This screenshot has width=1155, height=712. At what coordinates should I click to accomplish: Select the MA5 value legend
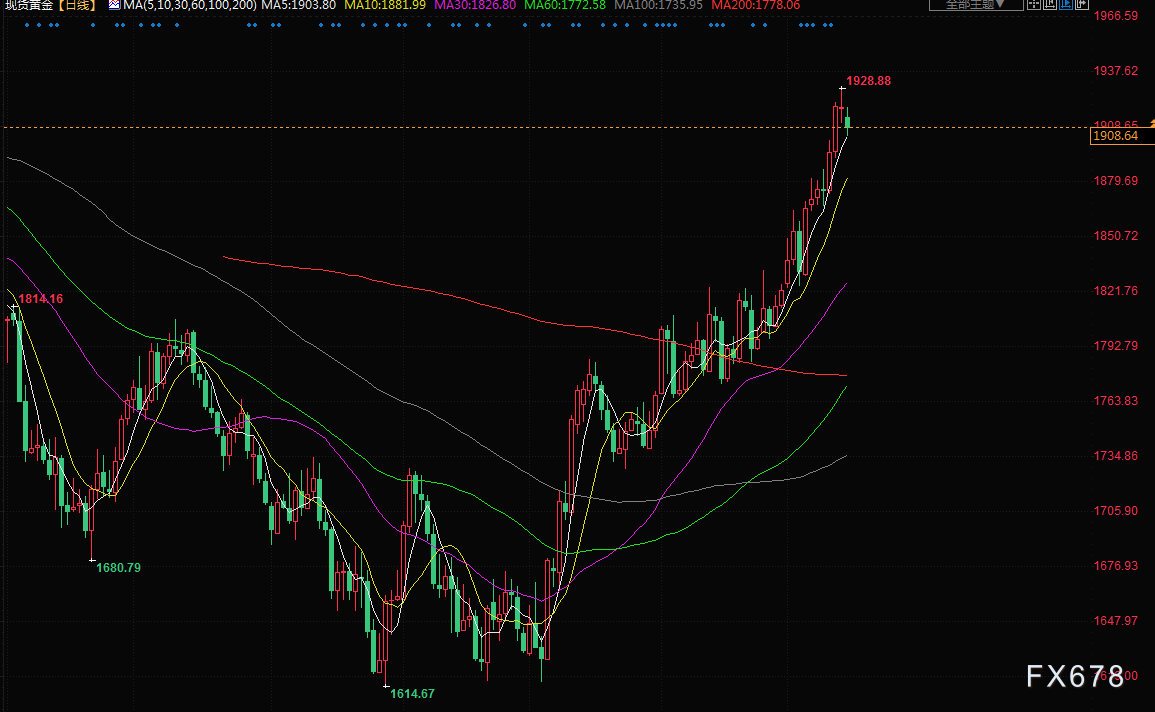(x=298, y=5)
